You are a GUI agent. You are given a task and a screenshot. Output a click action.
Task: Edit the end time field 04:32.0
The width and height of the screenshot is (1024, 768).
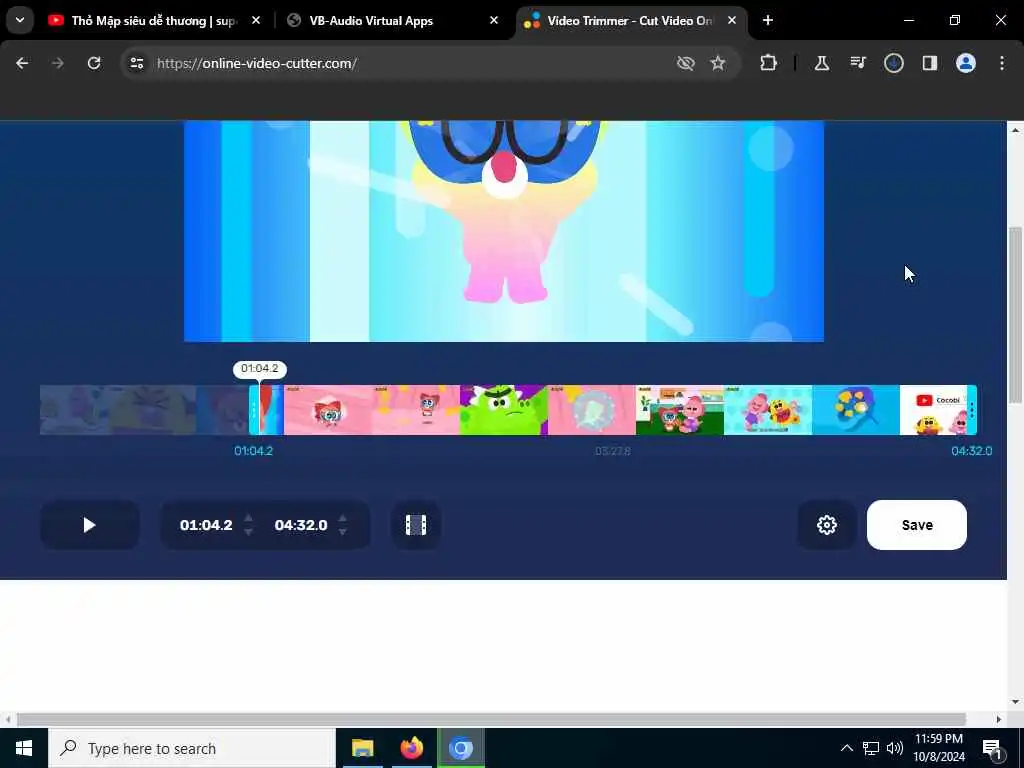[301, 525]
